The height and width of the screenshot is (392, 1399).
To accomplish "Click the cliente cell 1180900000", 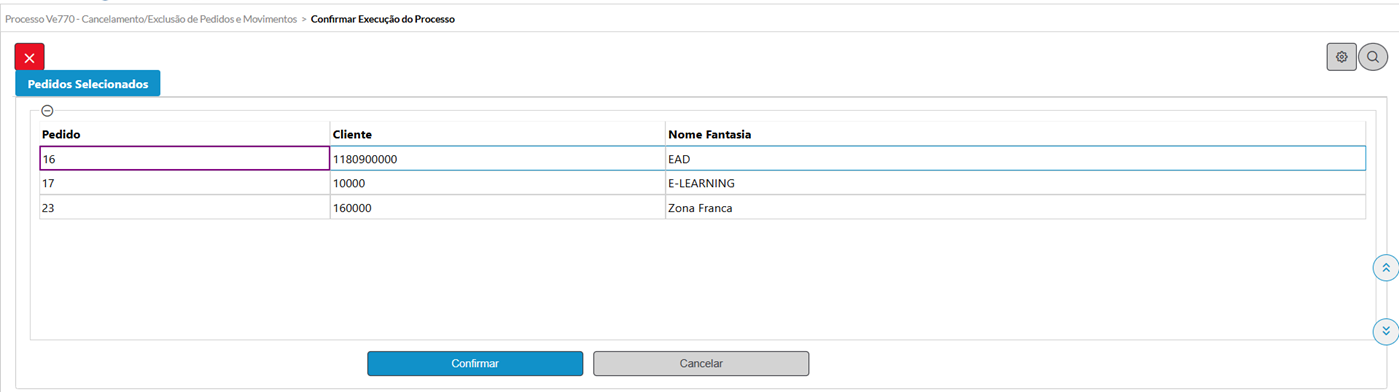I will point(498,159).
